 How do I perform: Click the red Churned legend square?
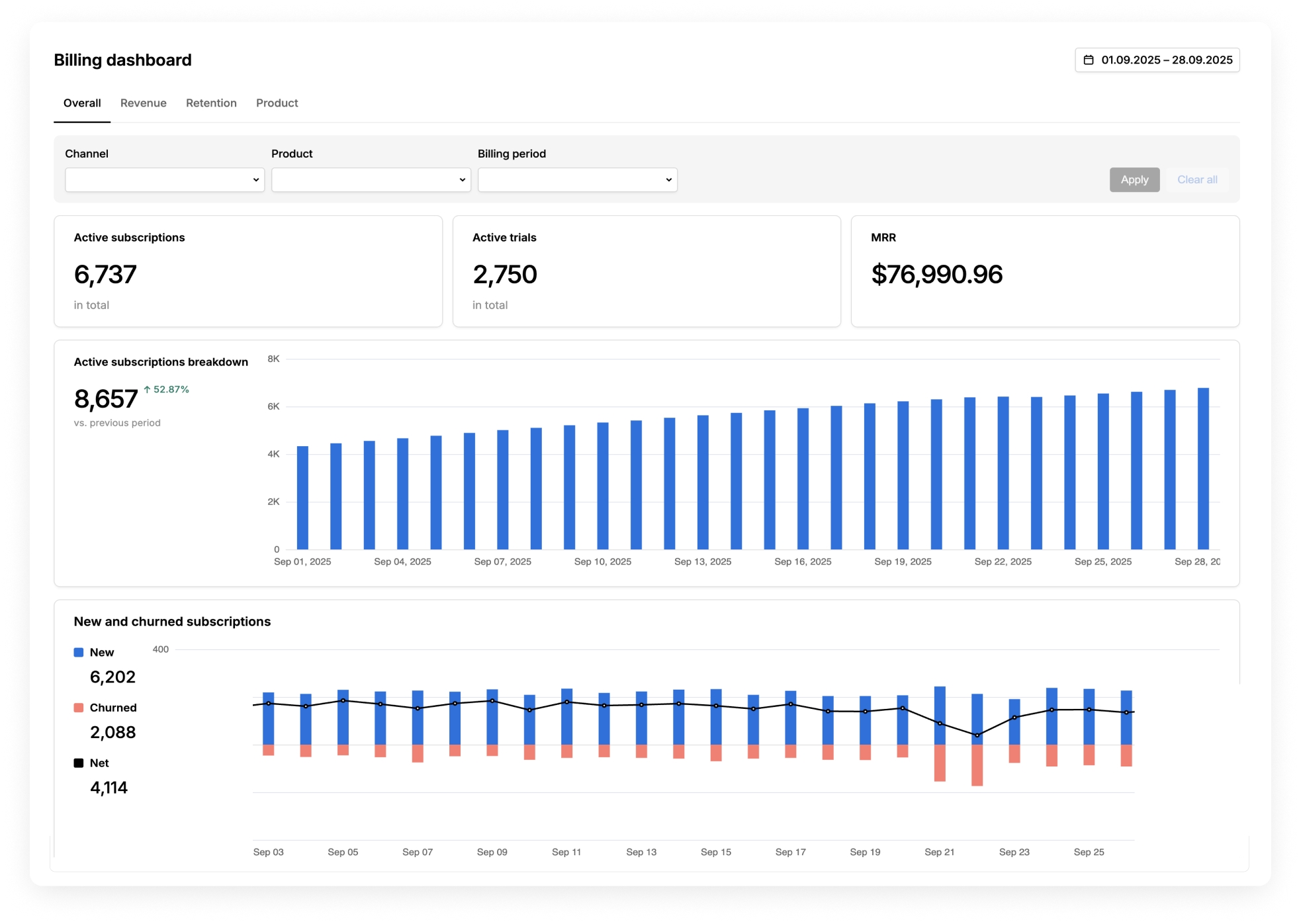click(79, 707)
